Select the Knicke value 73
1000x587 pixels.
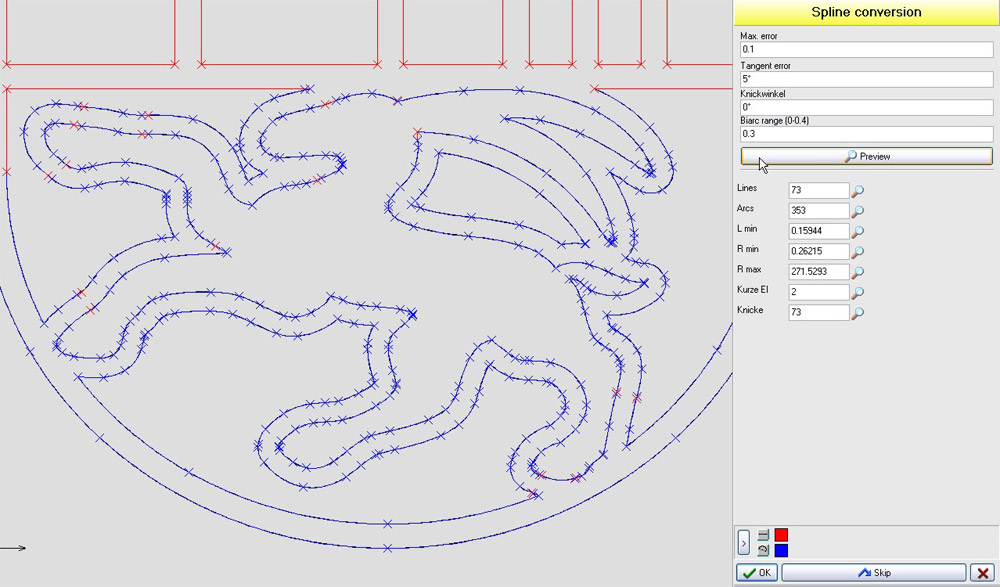pos(819,313)
